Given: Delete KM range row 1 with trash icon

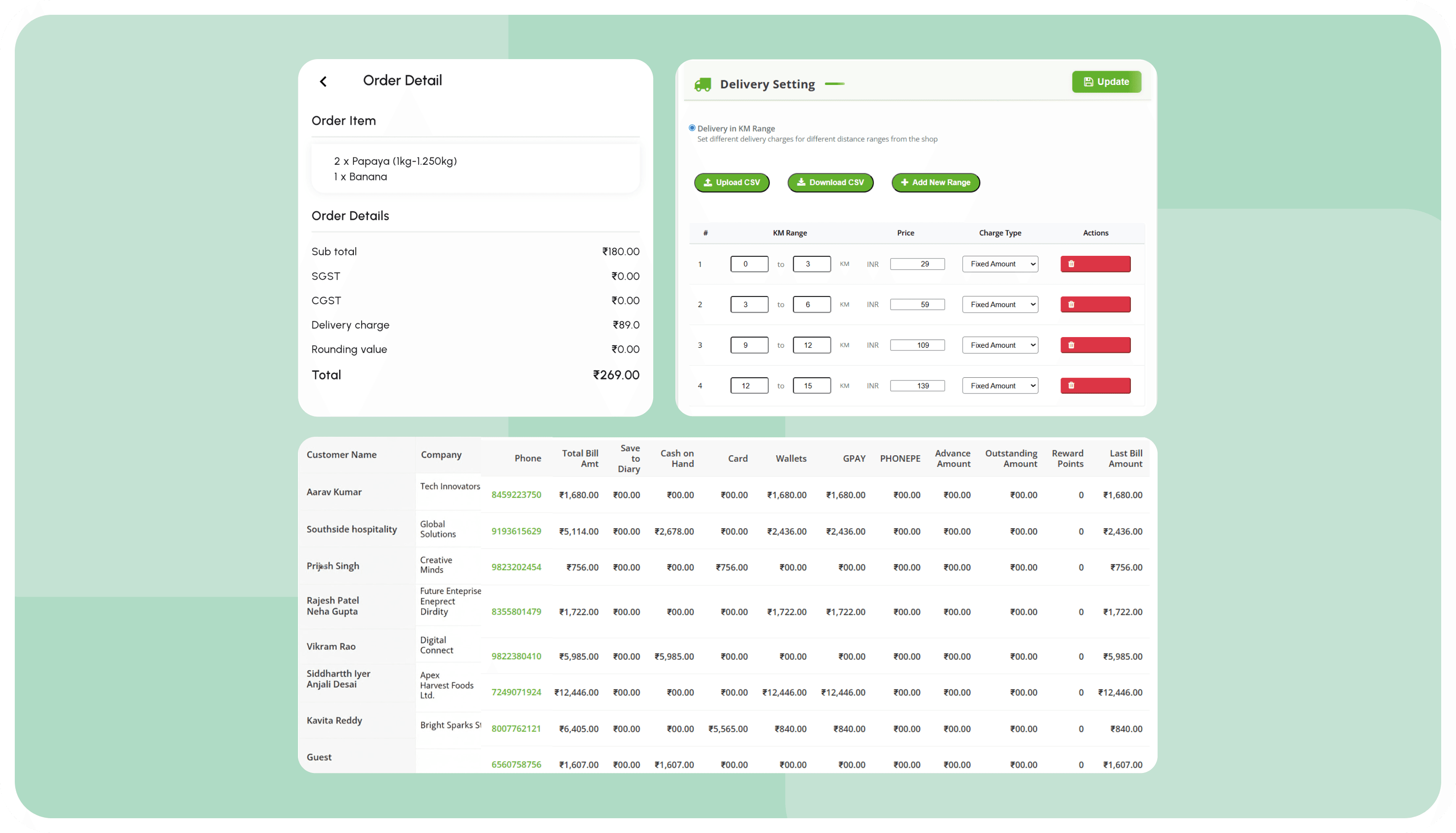Looking at the screenshot, I should click(x=1095, y=264).
